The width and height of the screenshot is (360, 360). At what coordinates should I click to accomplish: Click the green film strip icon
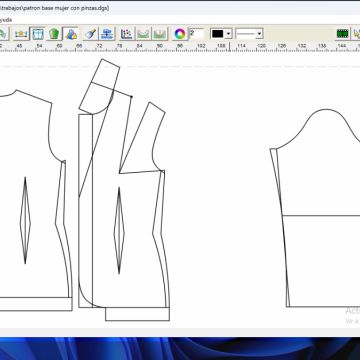342,34
